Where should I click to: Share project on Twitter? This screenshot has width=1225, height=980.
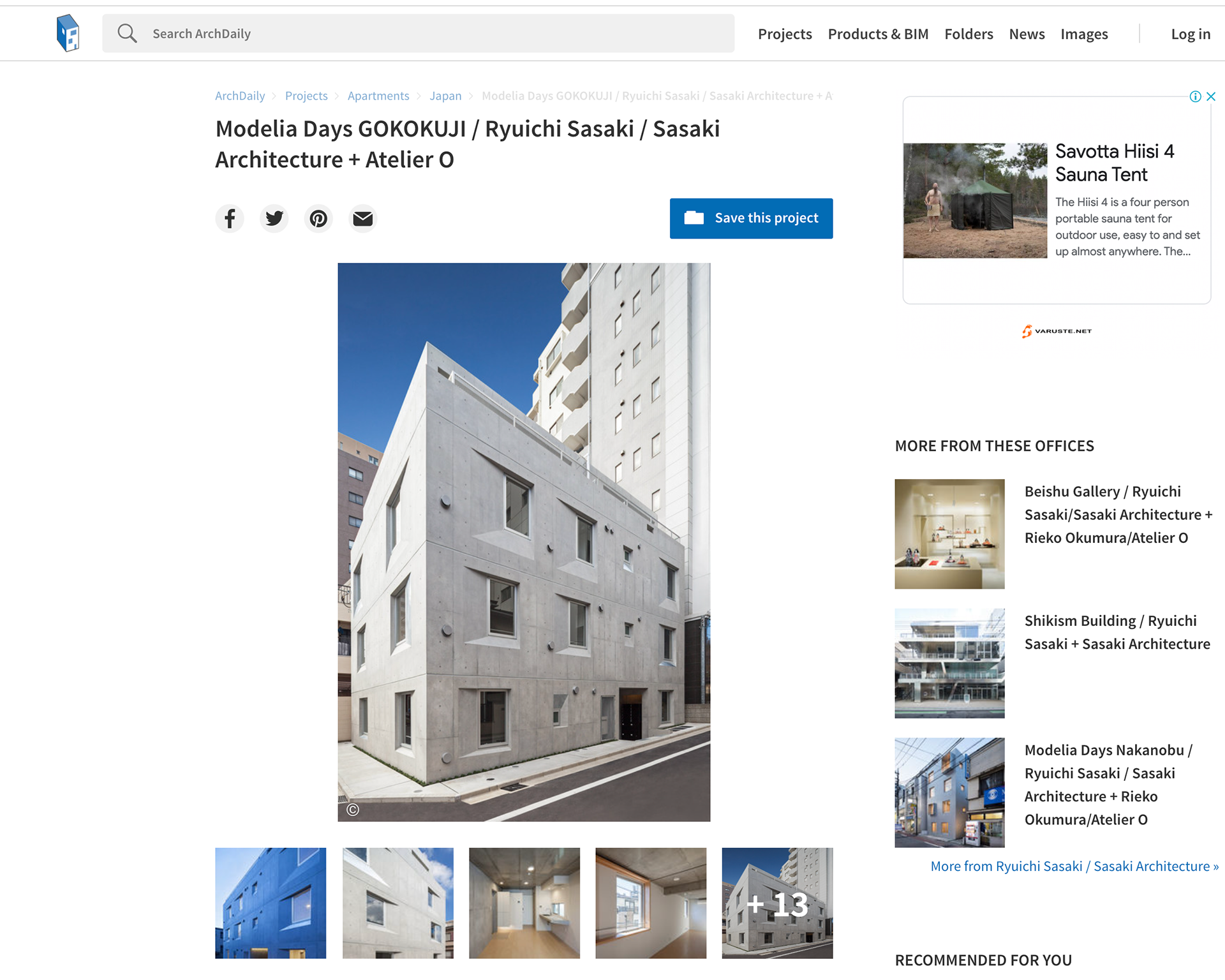tap(274, 218)
